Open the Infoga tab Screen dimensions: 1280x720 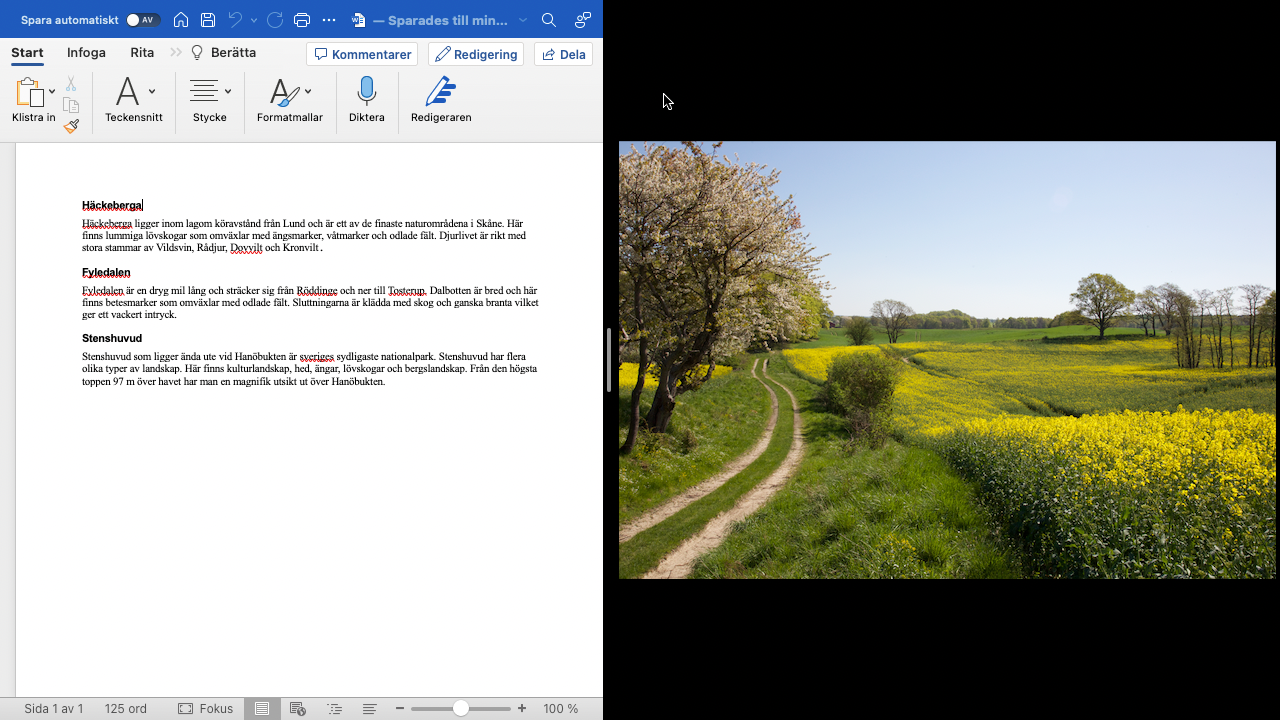point(86,53)
